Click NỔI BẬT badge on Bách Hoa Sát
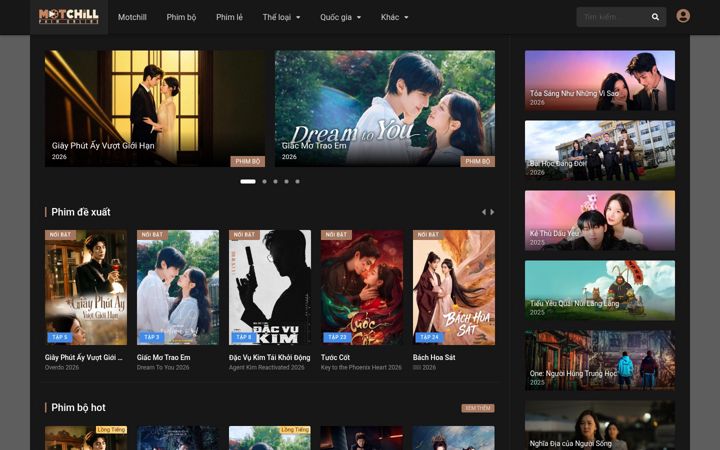The width and height of the screenshot is (720, 450). point(428,235)
